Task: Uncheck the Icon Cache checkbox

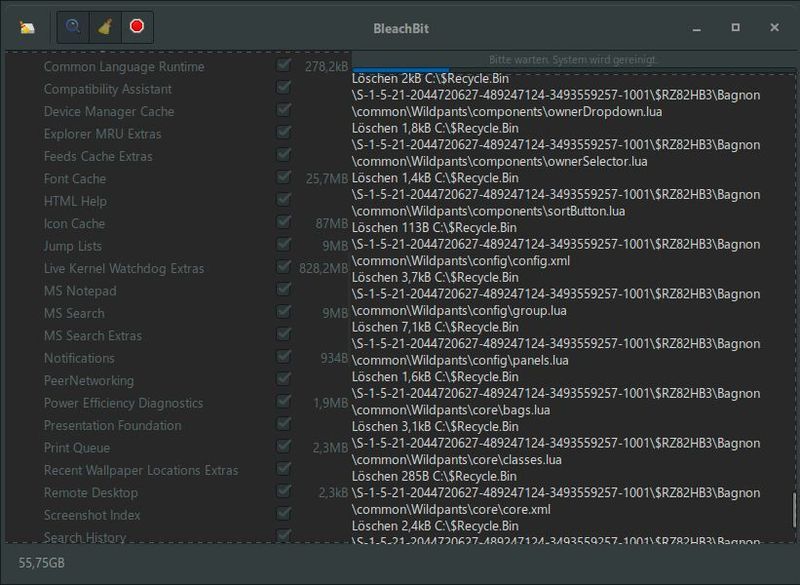Action: [284, 222]
